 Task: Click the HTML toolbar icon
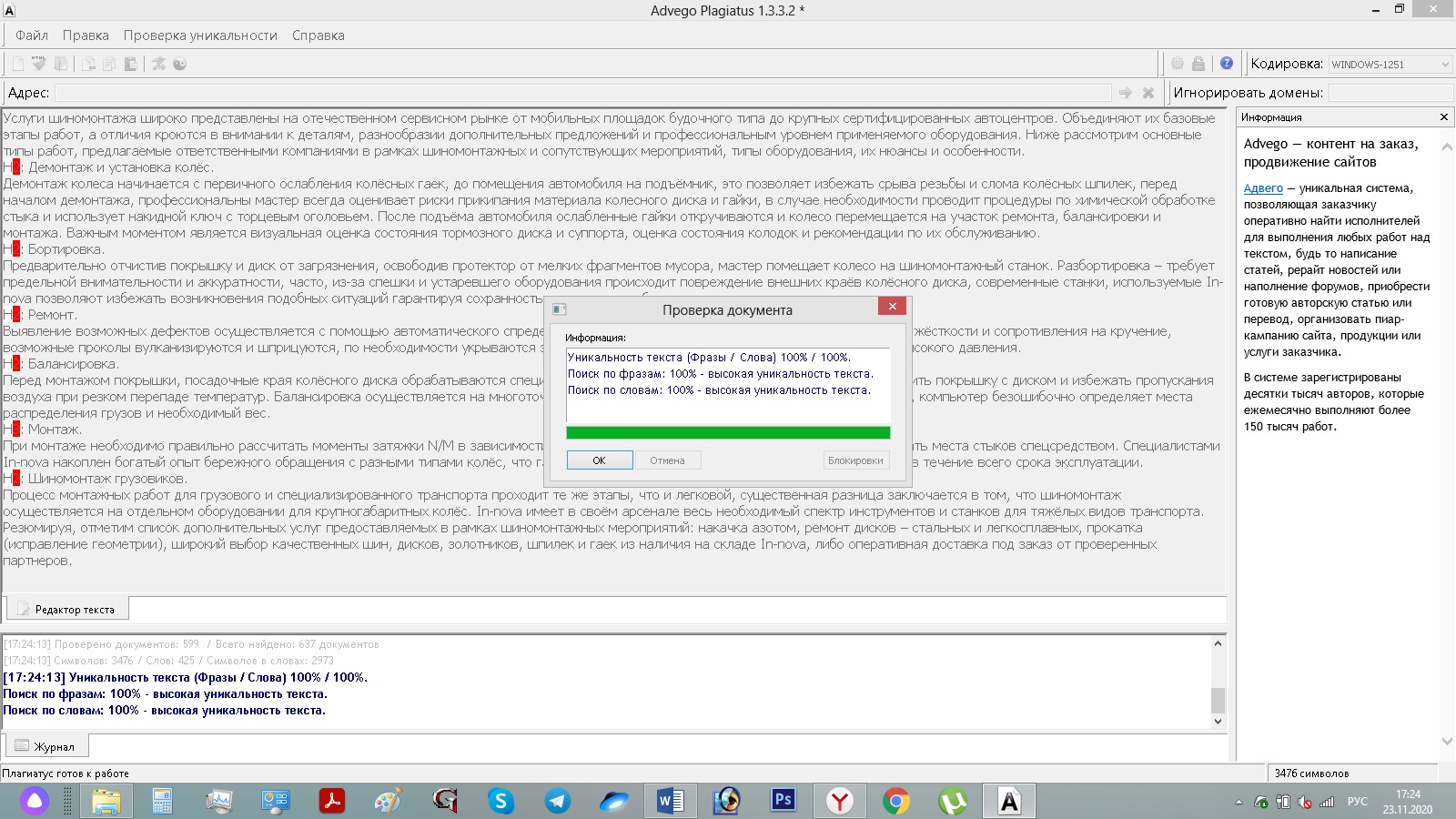(x=38, y=64)
